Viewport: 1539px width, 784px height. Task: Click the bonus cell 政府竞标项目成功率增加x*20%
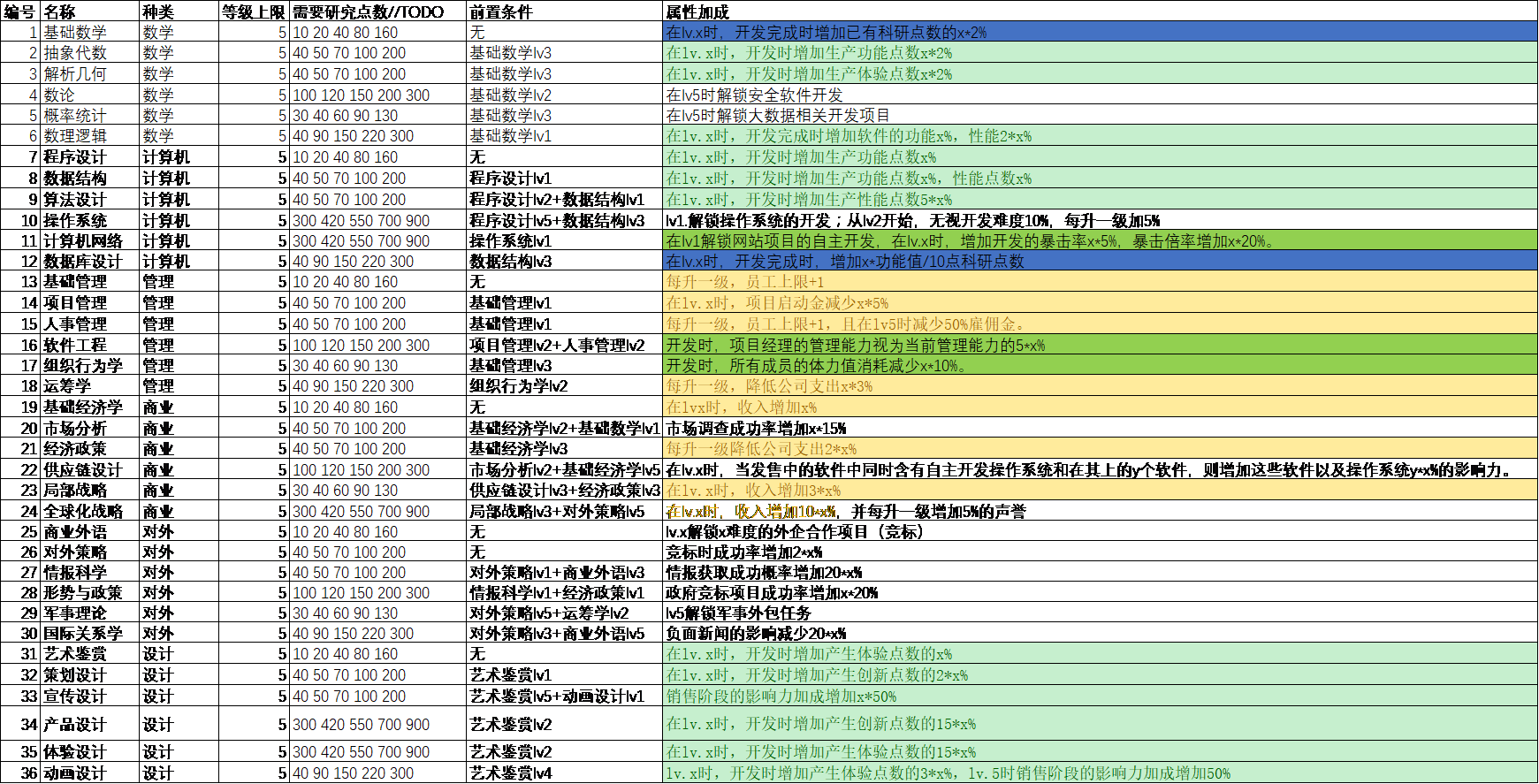tap(1100, 592)
